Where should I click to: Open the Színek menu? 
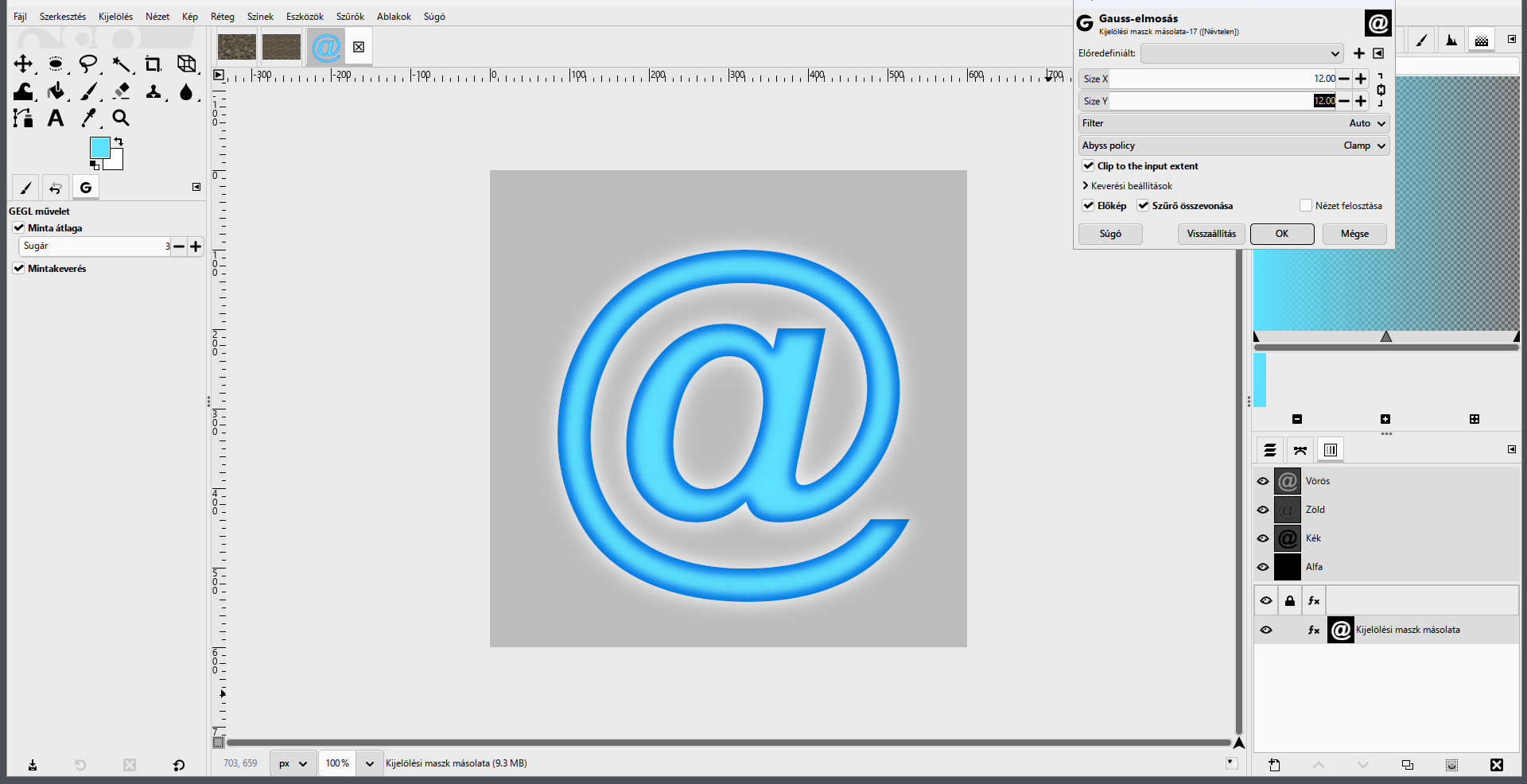pos(260,17)
